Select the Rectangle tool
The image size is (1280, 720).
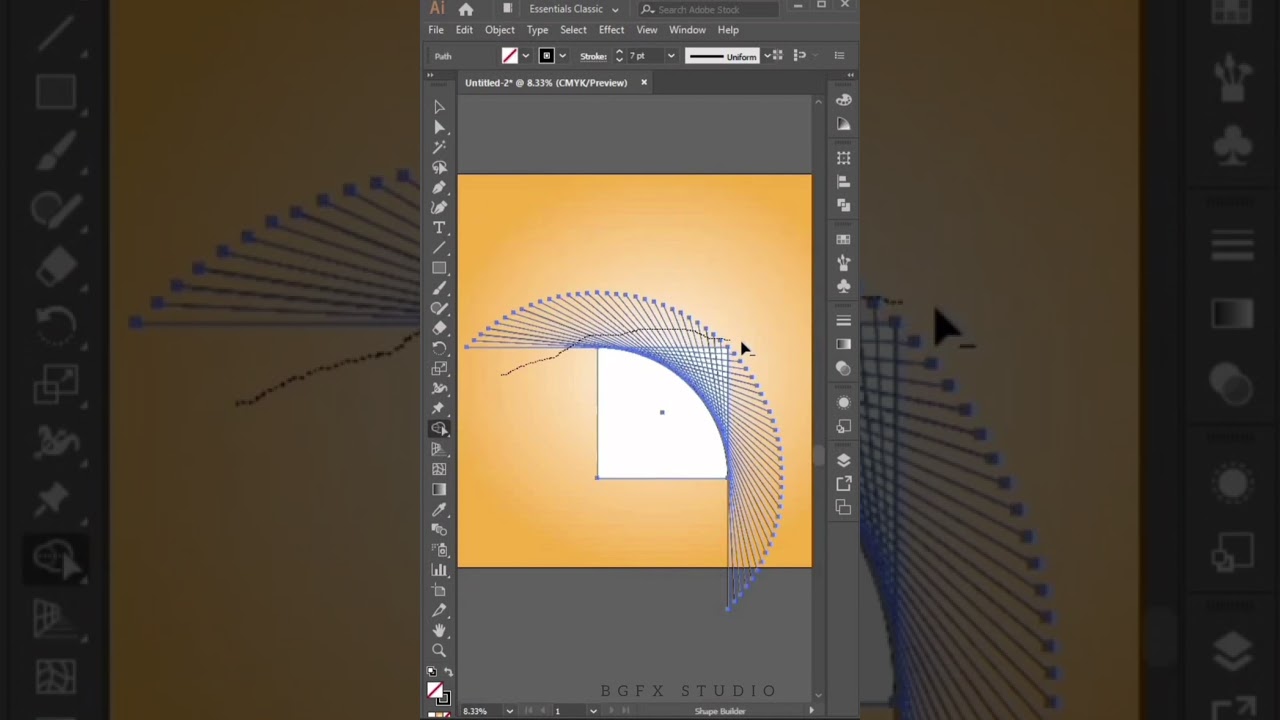pos(439,268)
